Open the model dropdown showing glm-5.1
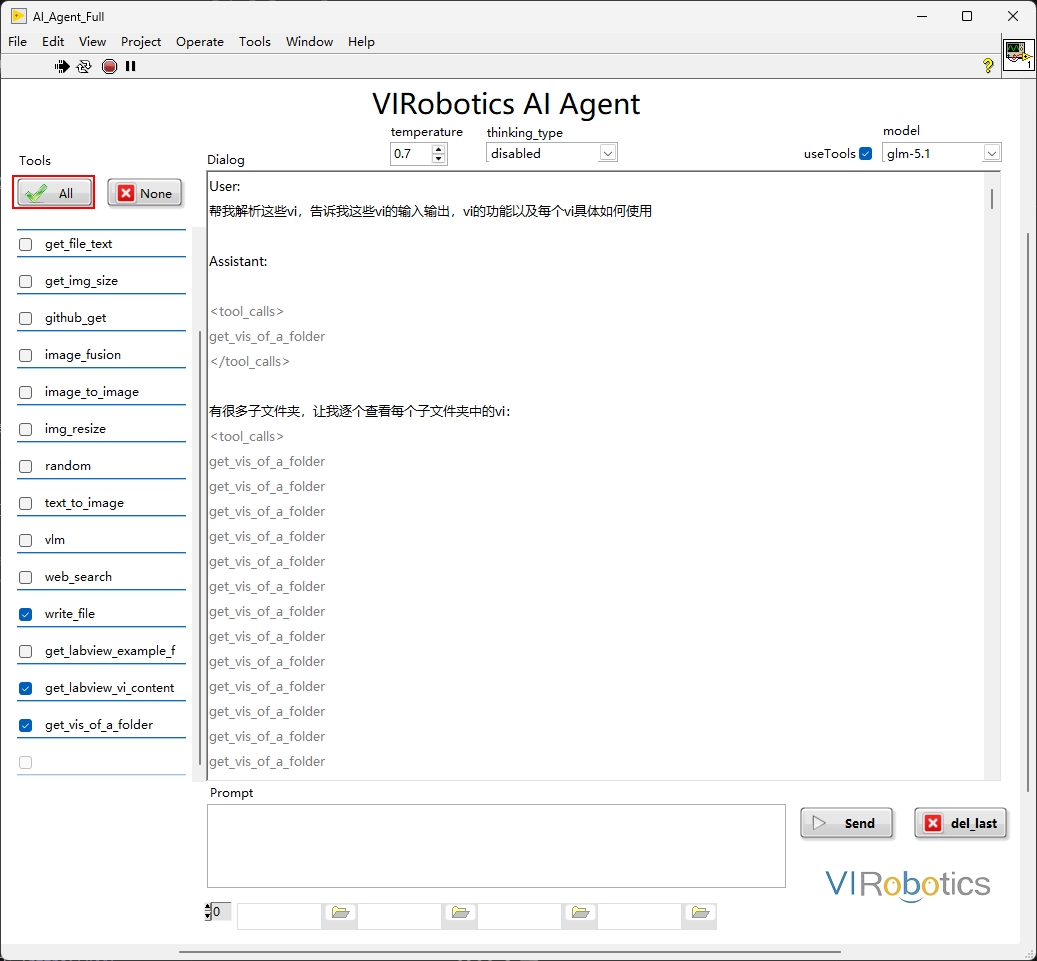Viewport: 1037px width, 961px height. (991, 153)
